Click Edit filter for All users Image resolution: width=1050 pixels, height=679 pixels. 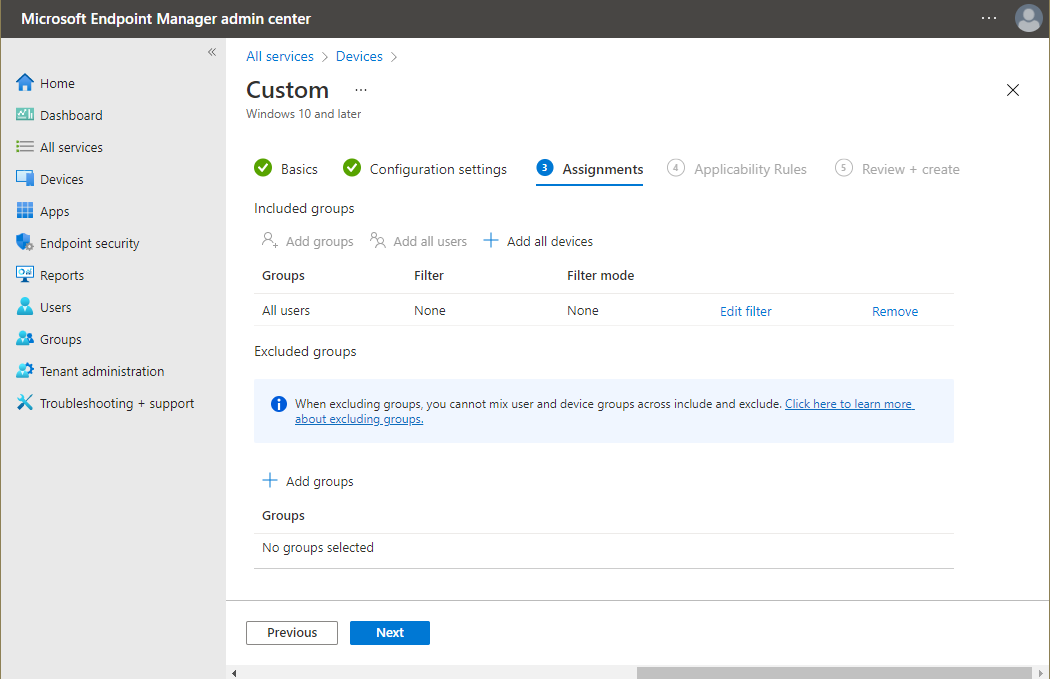(745, 311)
